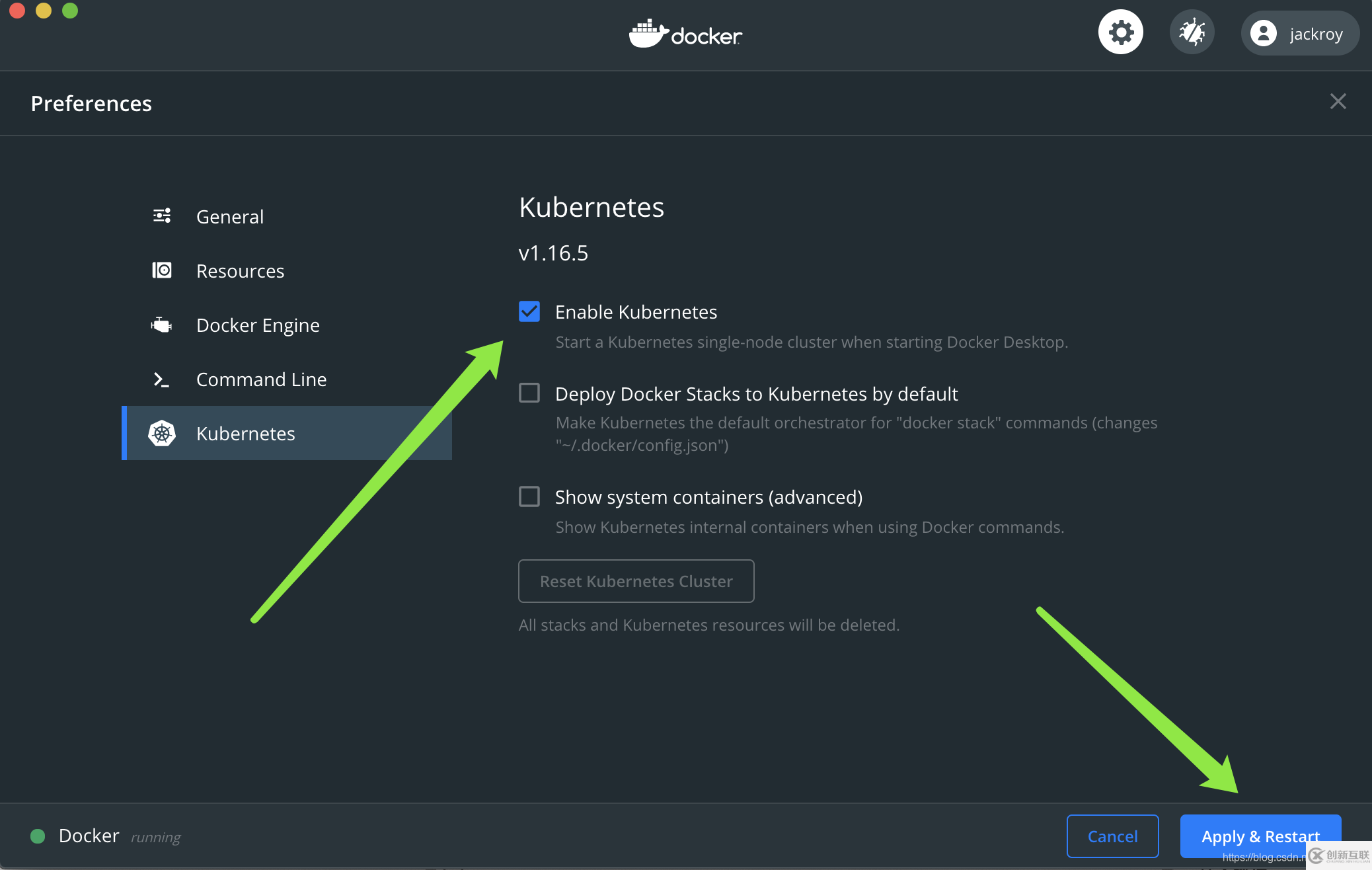1372x870 pixels.
Task: Open the Docker Engine preferences section
Action: click(258, 324)
